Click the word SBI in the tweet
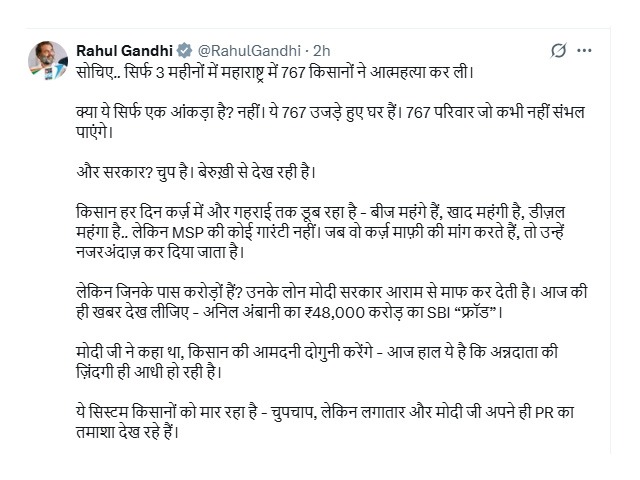Screen dimensions: 640x480 (x=438, y=313)
